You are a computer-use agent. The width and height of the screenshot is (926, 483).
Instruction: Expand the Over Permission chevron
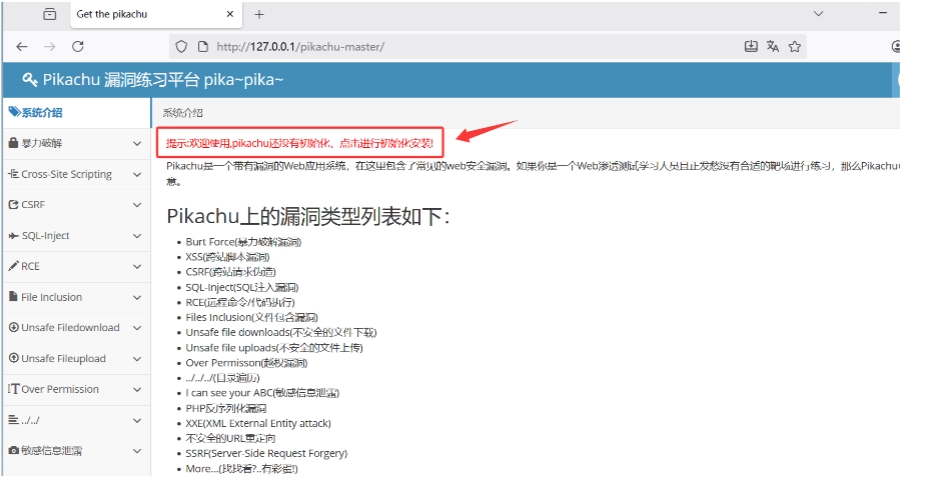point(137,389)
